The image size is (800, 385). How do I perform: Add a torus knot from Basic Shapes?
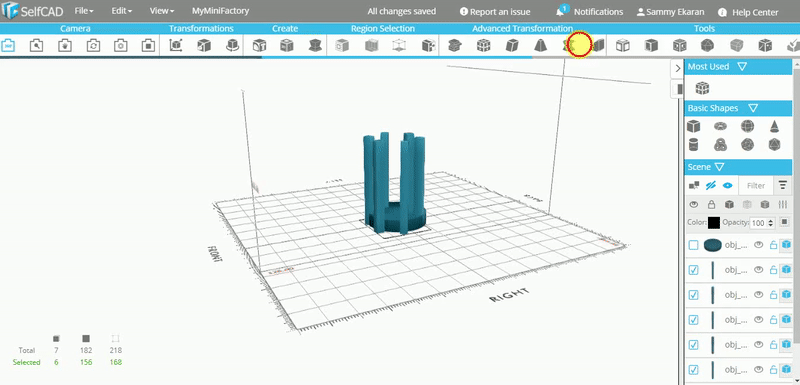(720, 144)
